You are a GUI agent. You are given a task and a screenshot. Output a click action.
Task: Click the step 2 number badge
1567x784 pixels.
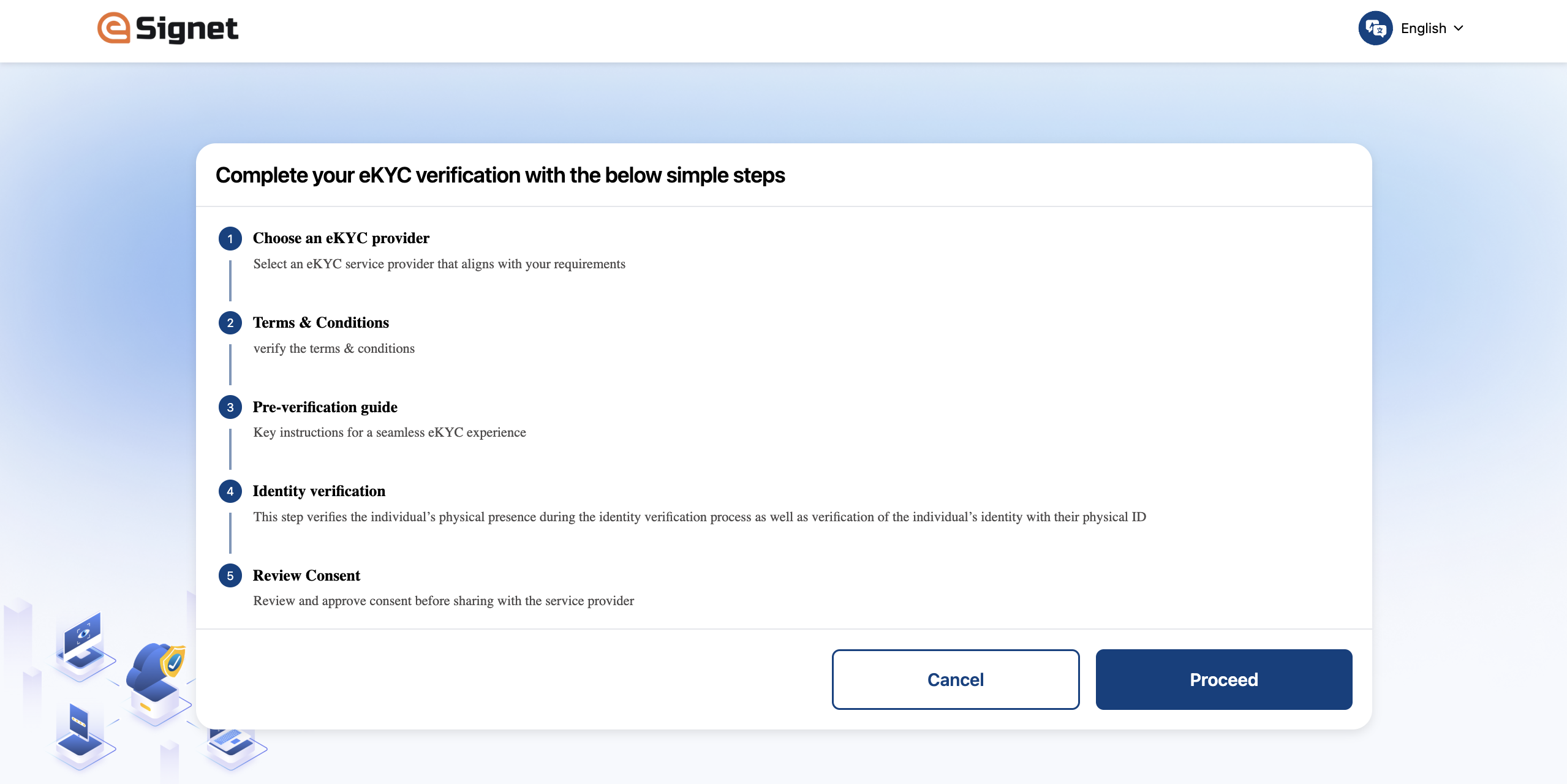230,323
